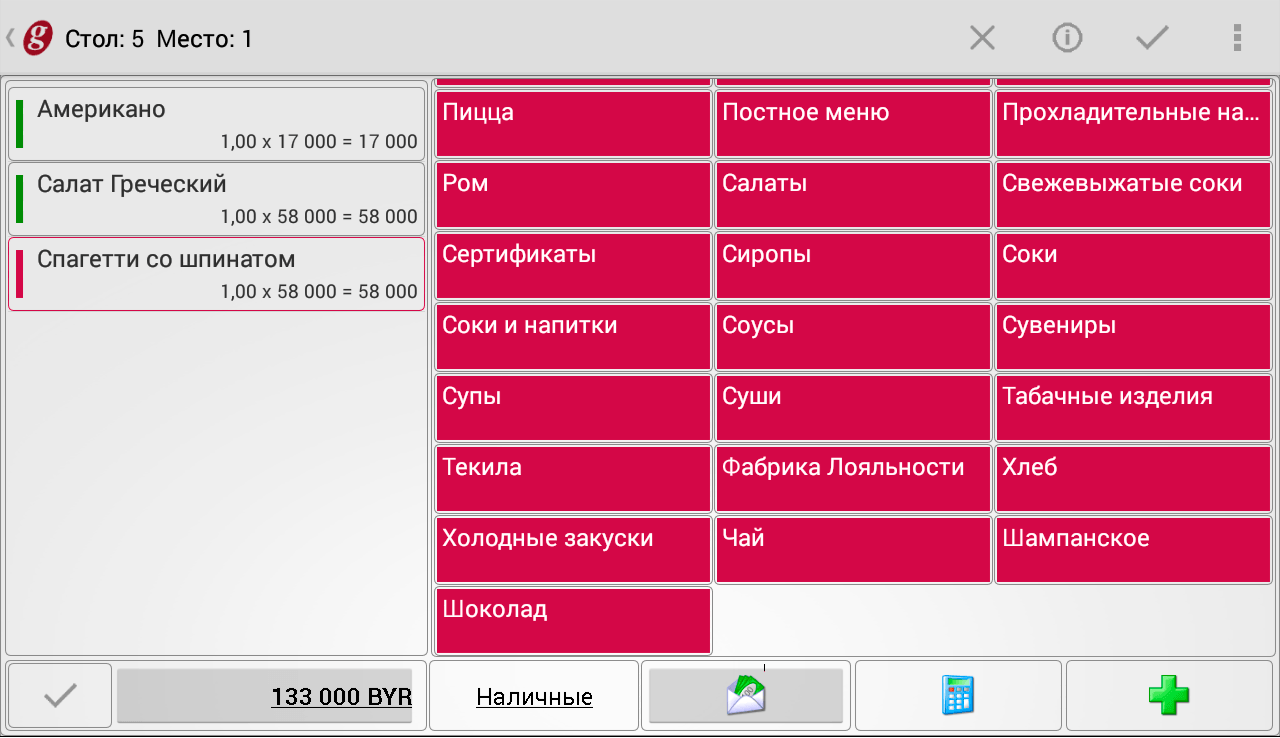The width and height of the screenshot is (1280, 738).
Task: Click the 133 000 BYR total field
Action: point(265,696)
